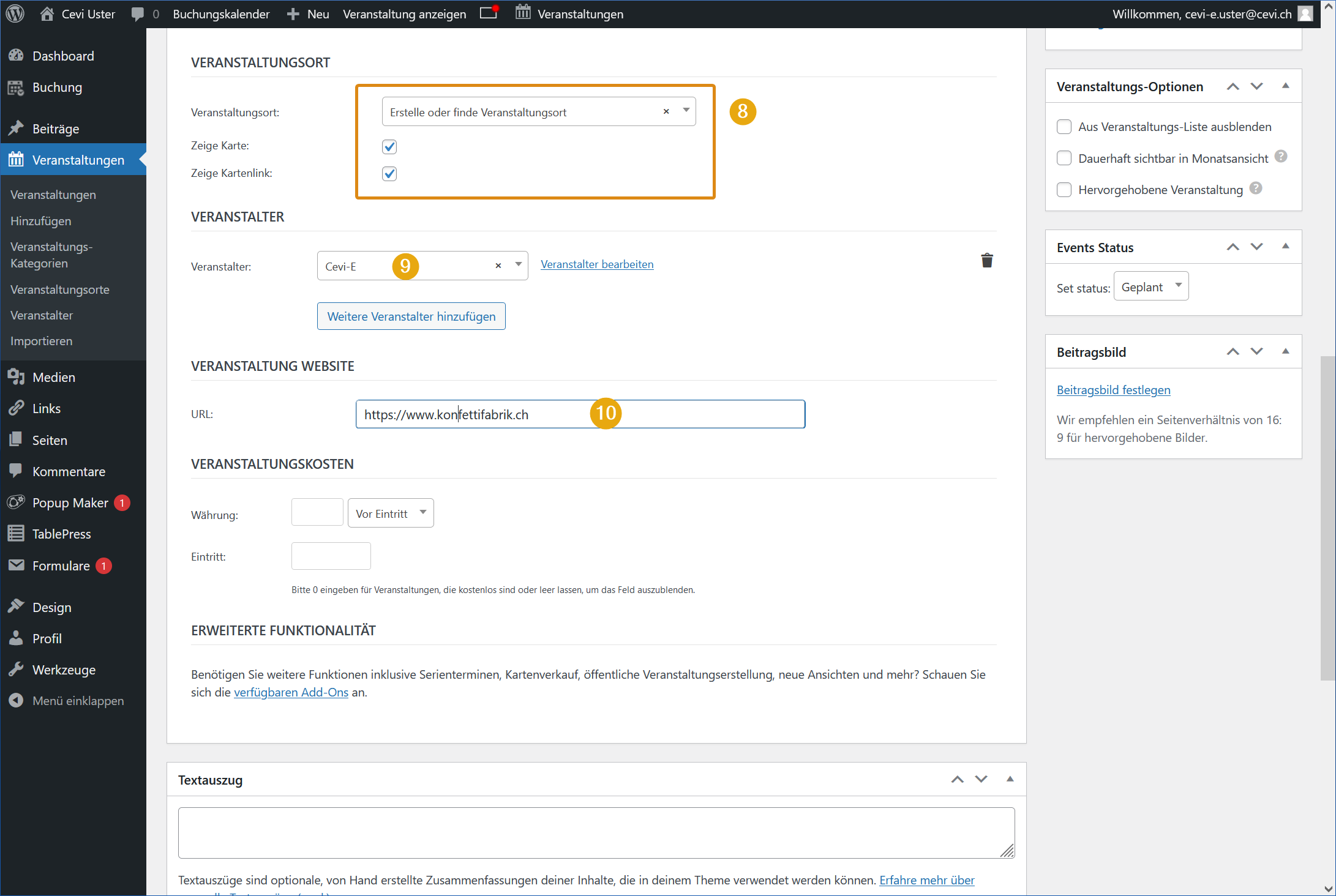
Task: Open the Set status Geplant dropdown
Action: [1150, 286]
